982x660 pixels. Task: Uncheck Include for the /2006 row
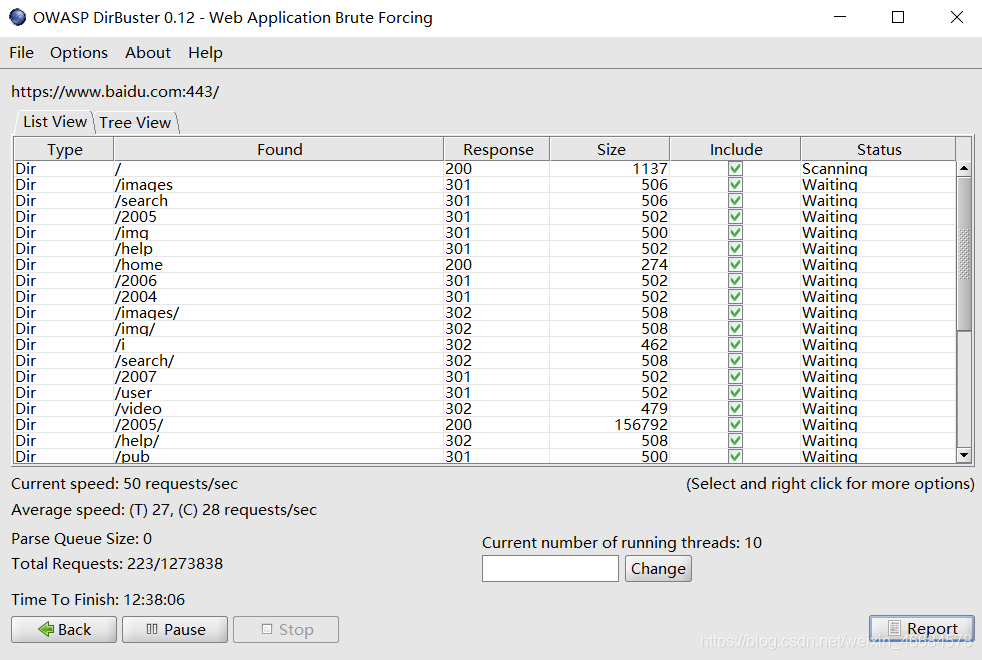coord(735,281)
